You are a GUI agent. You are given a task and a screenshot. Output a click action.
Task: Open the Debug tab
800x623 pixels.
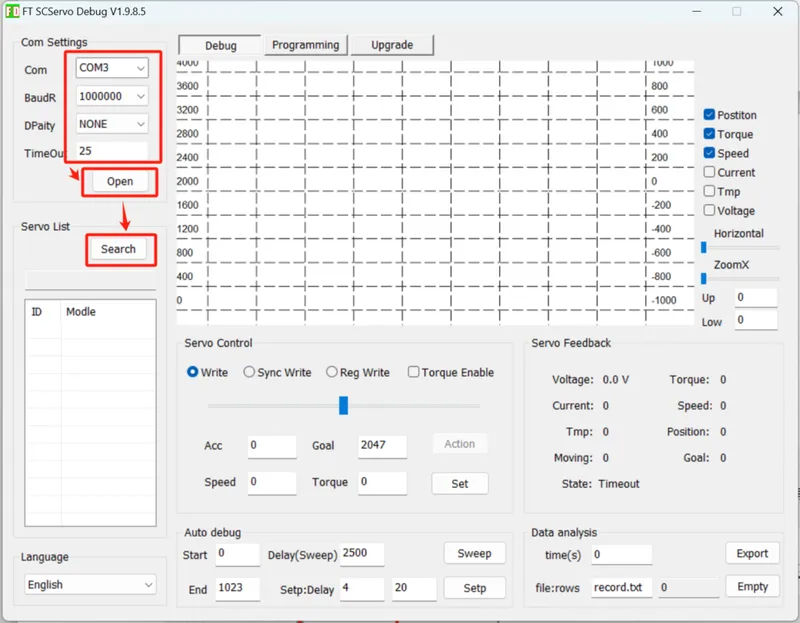[220, 45]
